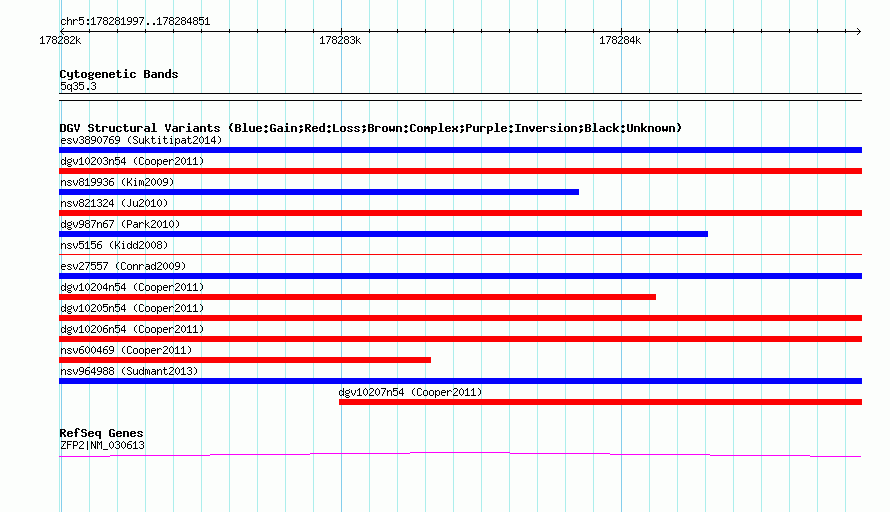Viewport: 890px width, 512px height.
Task: Click the dgv10205n54 (Cooper2011) label
Action: point(132,308)
